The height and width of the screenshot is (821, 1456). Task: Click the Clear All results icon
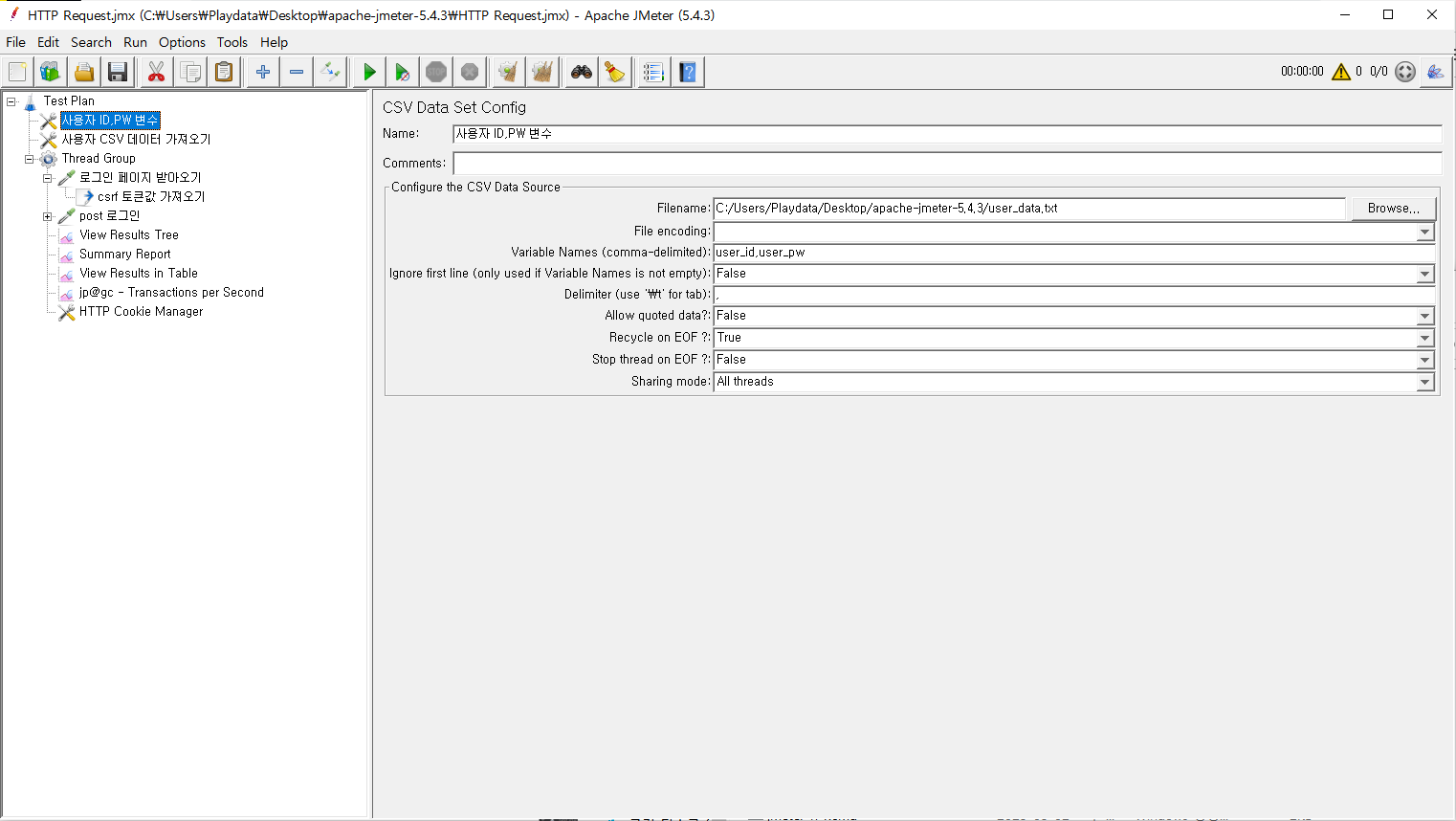542,72
